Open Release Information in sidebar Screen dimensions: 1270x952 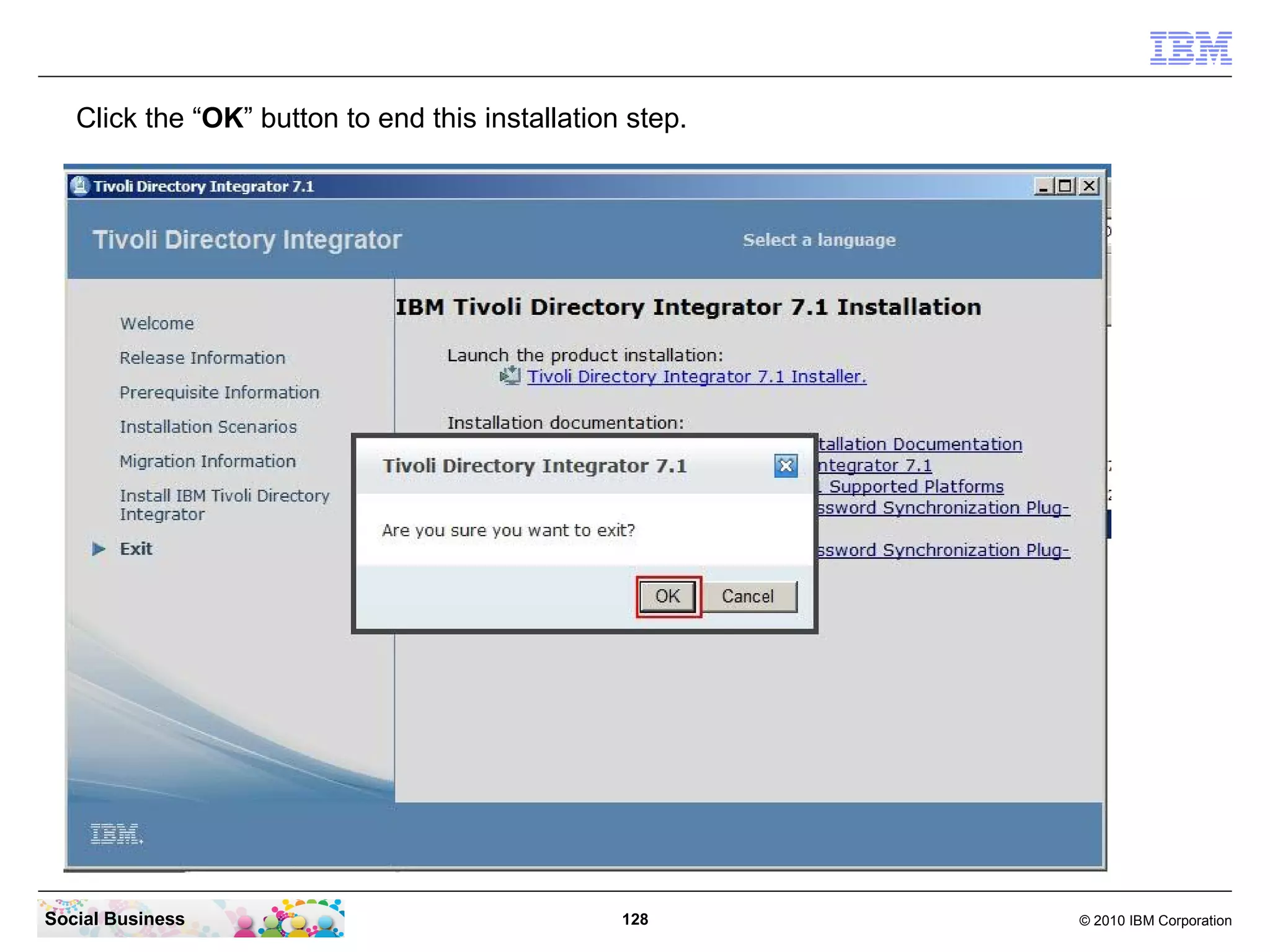click(202, 358)
